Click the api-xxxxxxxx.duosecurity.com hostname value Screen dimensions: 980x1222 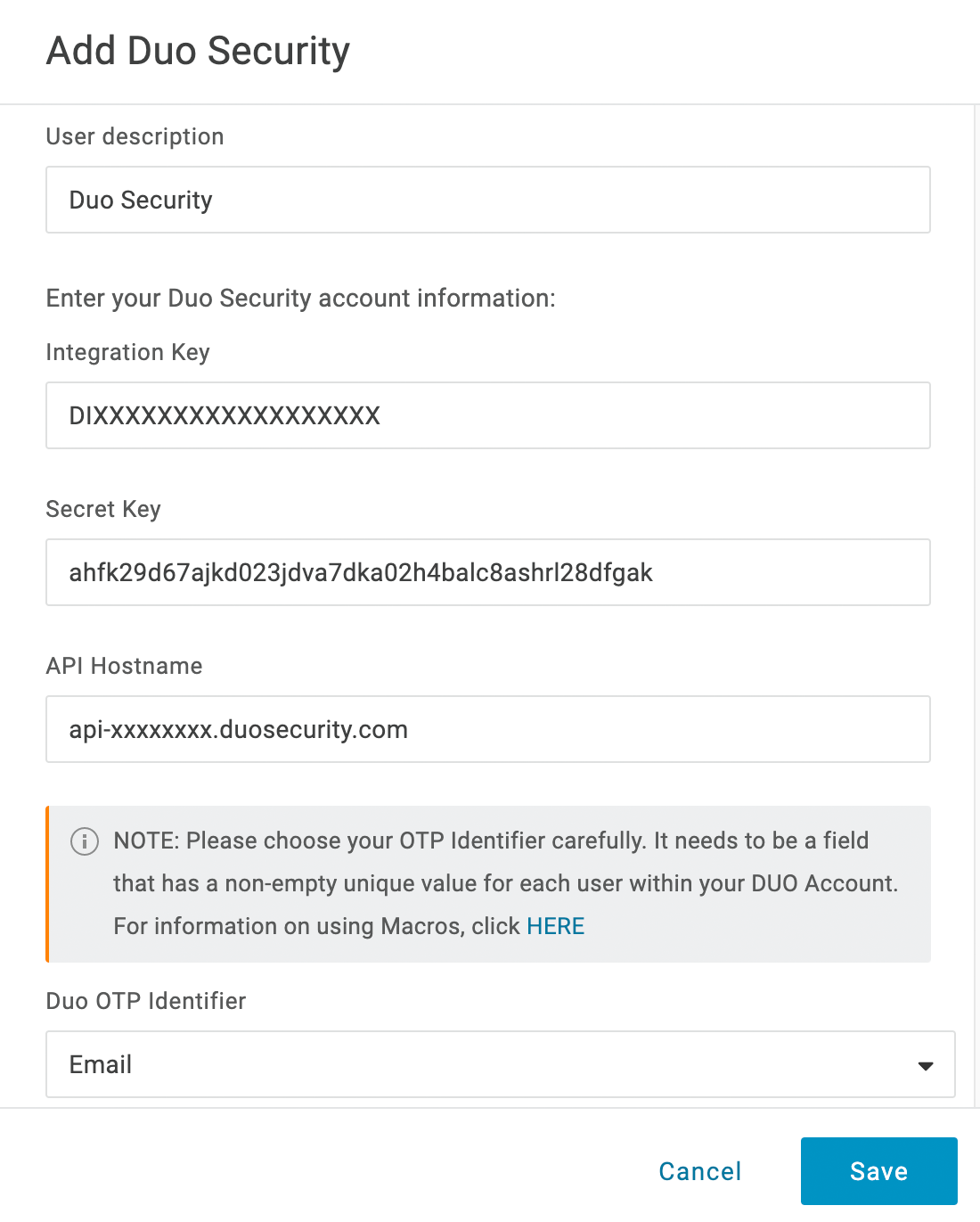(238, 729)
